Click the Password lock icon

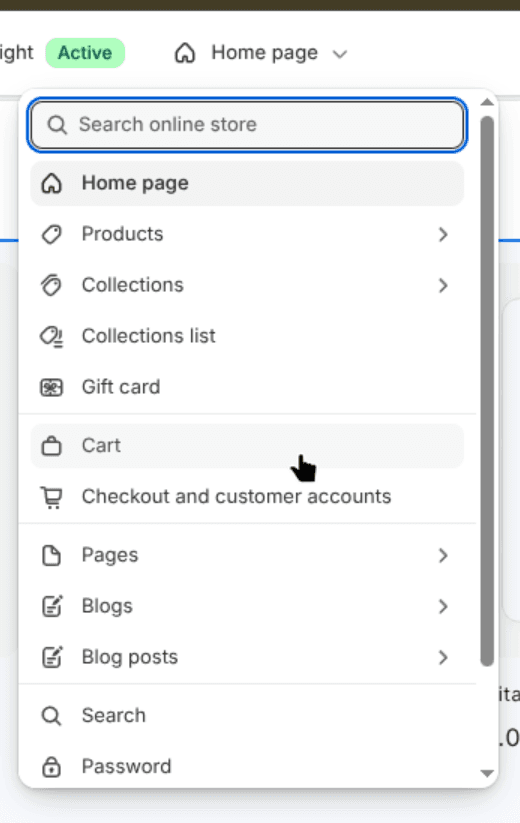pyautogui.click(x=51, y=767)
